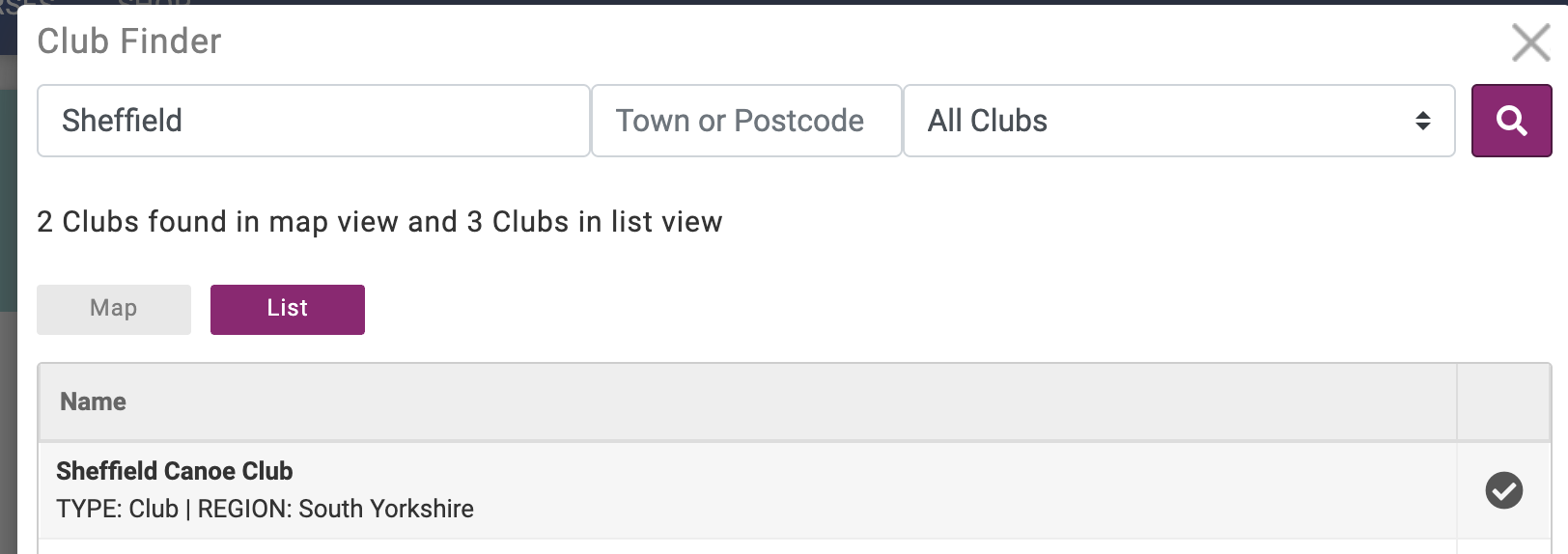1568x554 pixels.
Task: Click the blank area right of the List tab
Action: click(x=869, y=309)
